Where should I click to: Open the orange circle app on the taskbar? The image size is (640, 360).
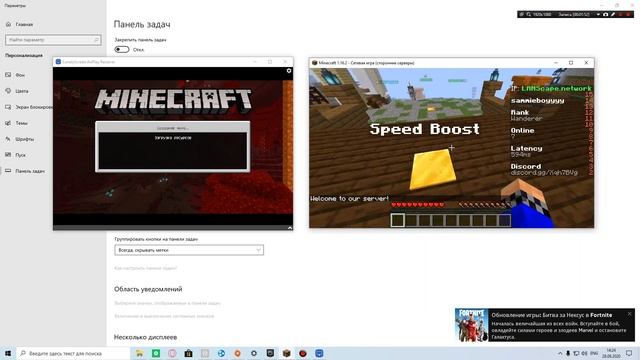[x=238, y=353]
